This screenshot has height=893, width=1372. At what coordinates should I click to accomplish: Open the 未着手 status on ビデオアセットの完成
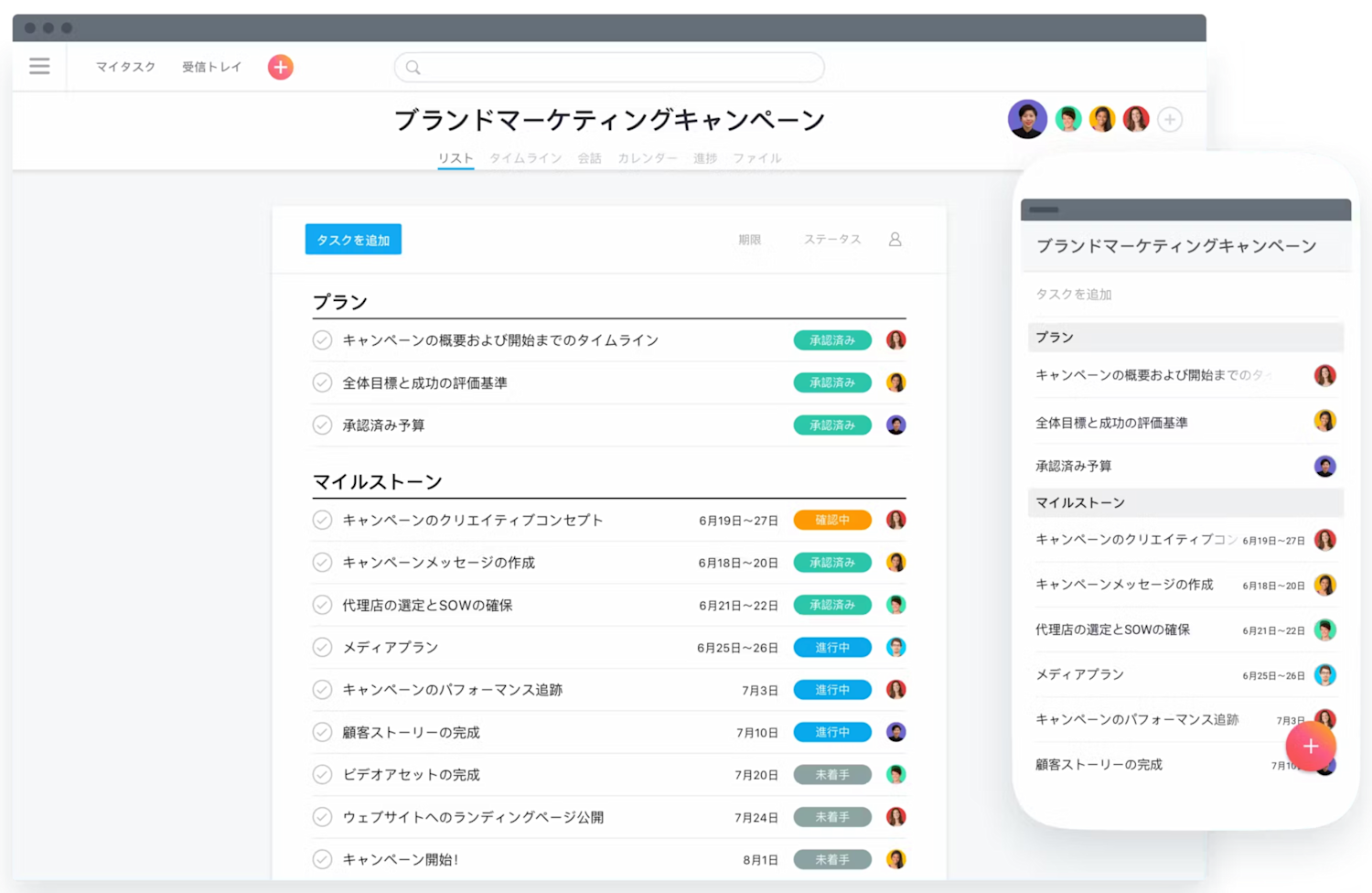[831, 774]
